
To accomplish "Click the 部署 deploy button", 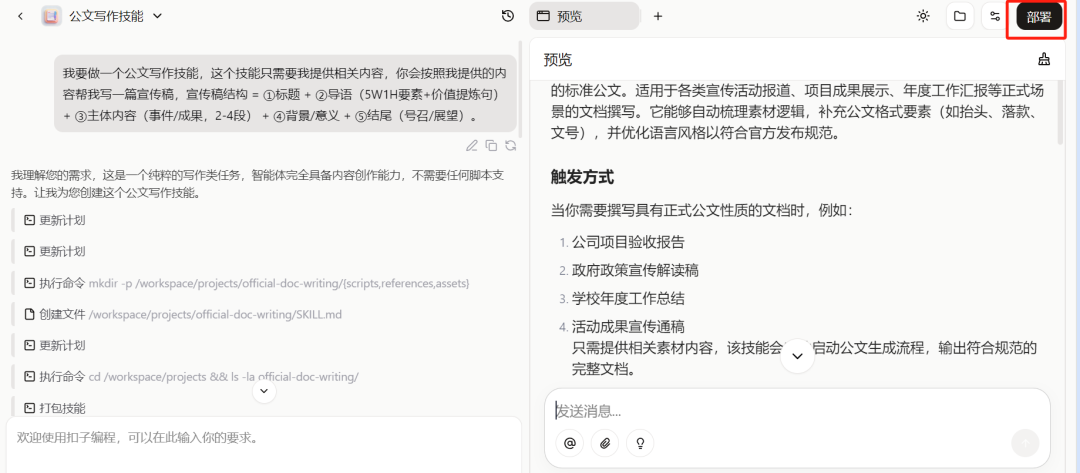I will (x=1039, y=17).
